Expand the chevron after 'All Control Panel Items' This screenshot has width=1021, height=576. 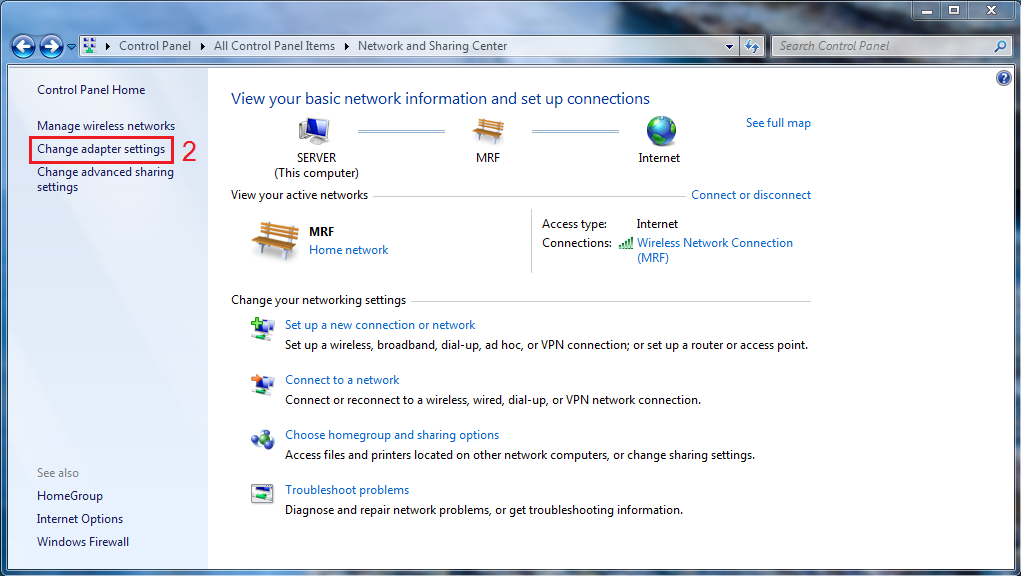coord(347,46)
